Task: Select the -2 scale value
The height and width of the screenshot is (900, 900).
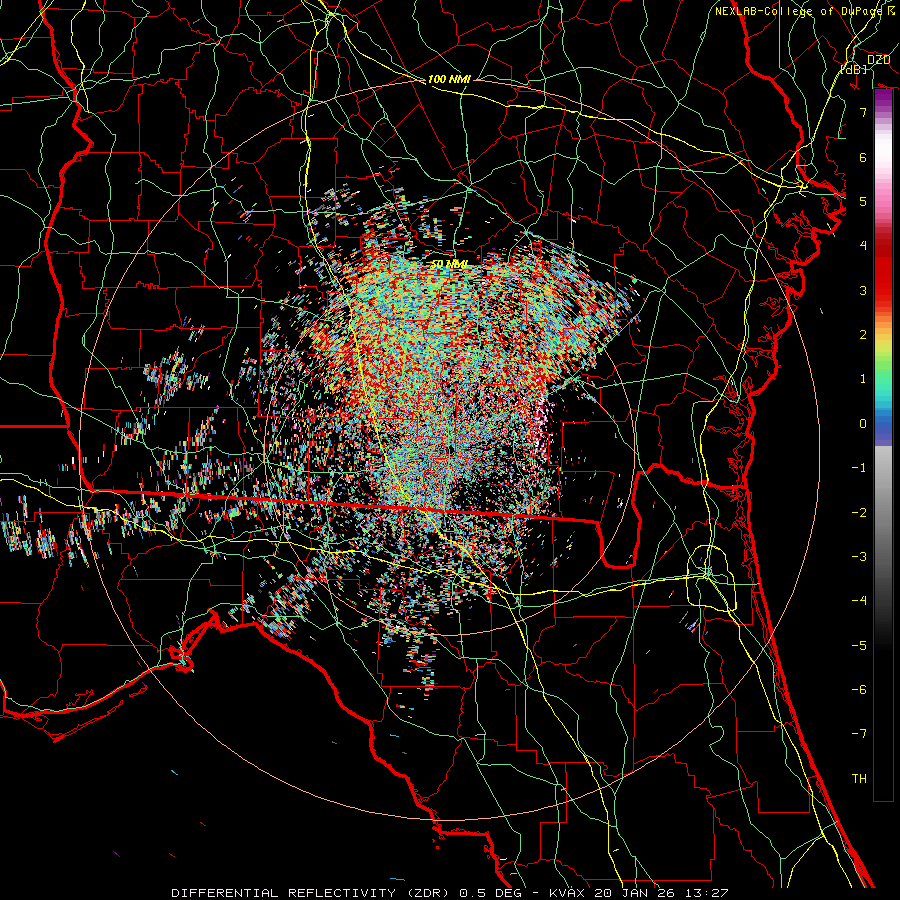Action: coord(859,513)
